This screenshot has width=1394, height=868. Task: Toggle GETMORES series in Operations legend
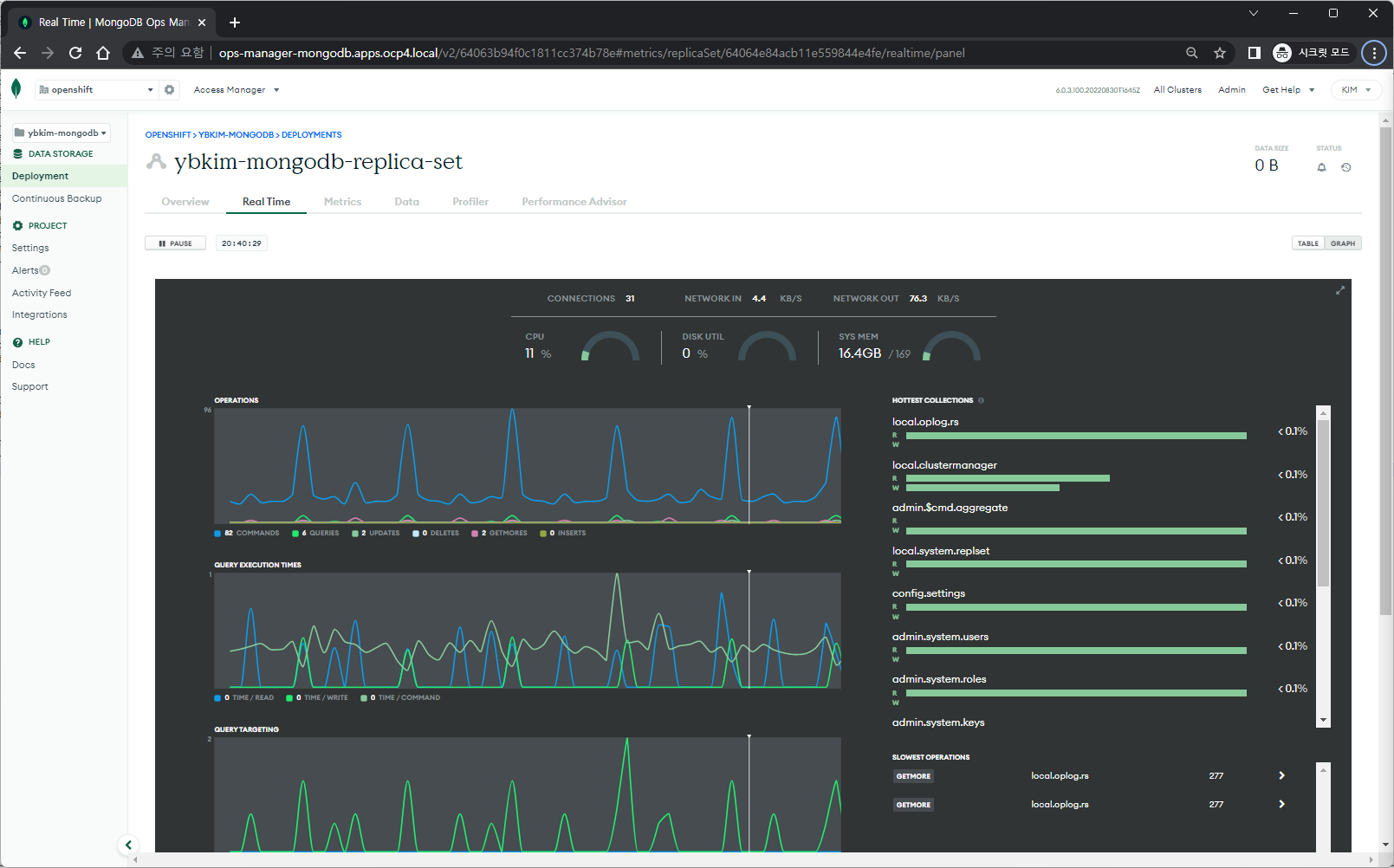click(x=499, y=534)
